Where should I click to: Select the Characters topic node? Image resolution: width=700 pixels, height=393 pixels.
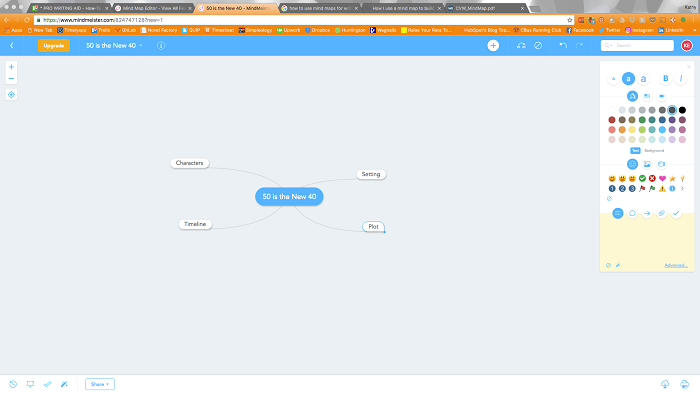click(x=189, y=163)
